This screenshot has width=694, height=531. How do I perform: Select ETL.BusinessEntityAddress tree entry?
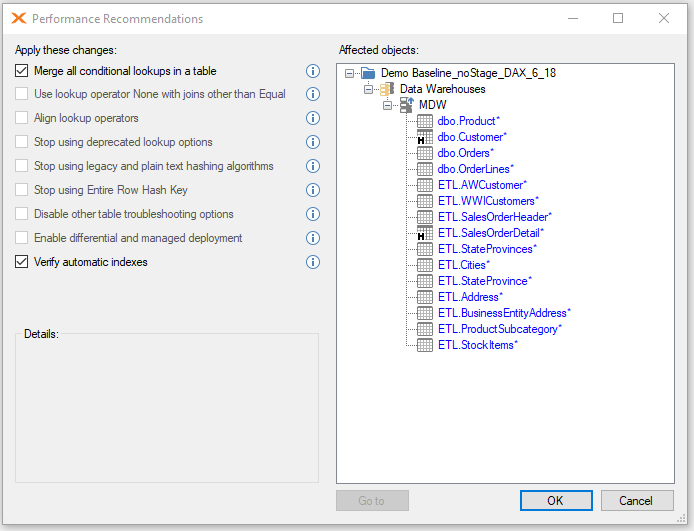pos(504,313)
